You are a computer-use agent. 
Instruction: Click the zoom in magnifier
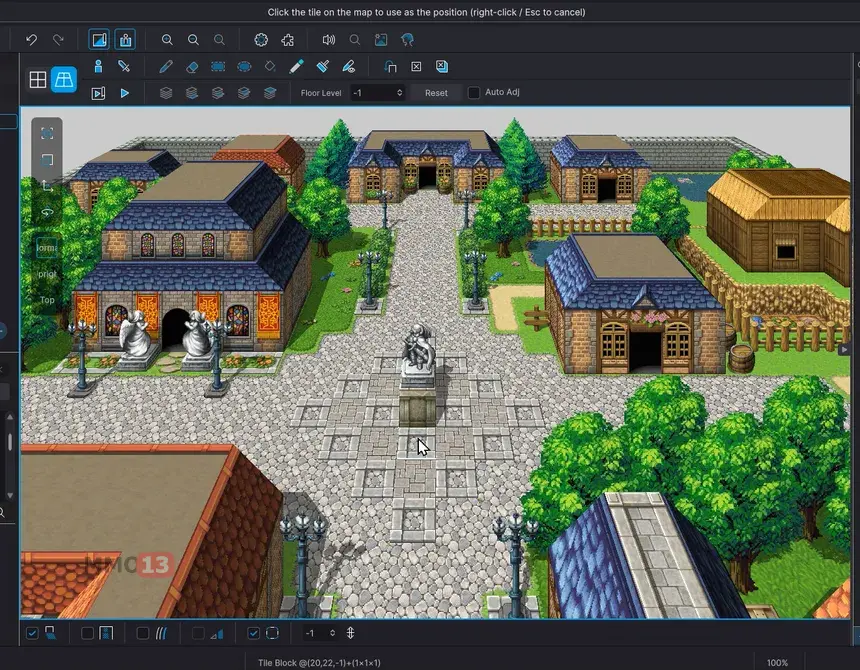[x=167, y=39]
